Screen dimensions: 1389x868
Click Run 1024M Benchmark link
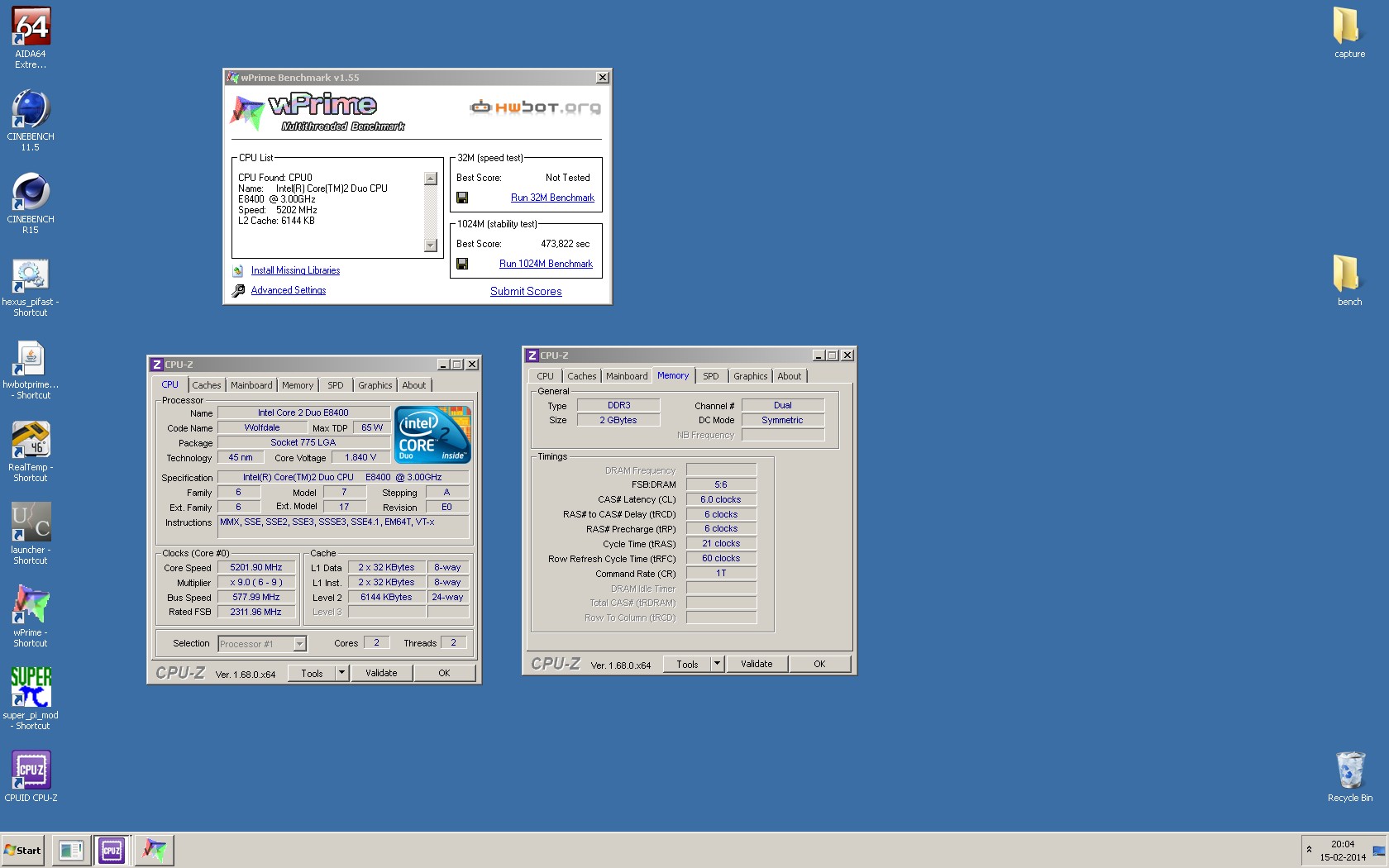point(546,264)
